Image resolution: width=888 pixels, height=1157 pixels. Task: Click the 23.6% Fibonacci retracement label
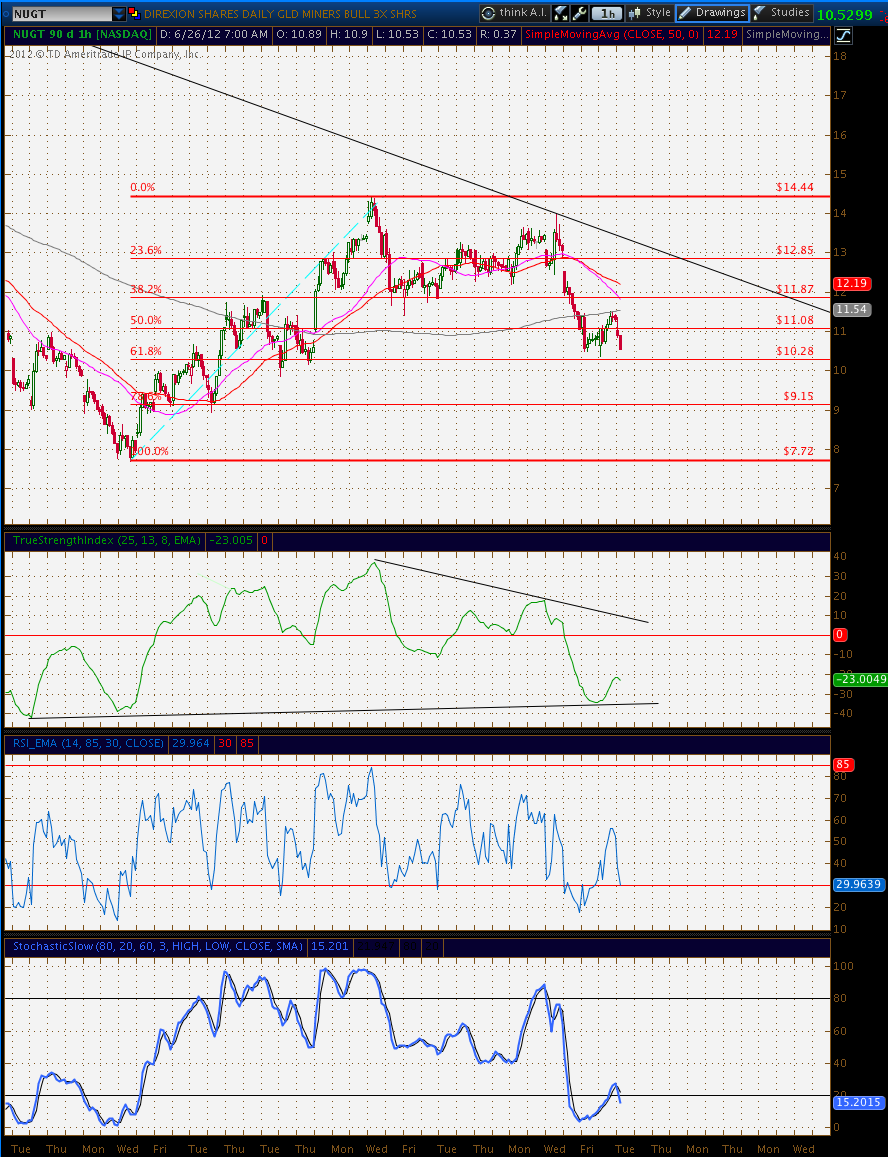(x=146, y=250)
